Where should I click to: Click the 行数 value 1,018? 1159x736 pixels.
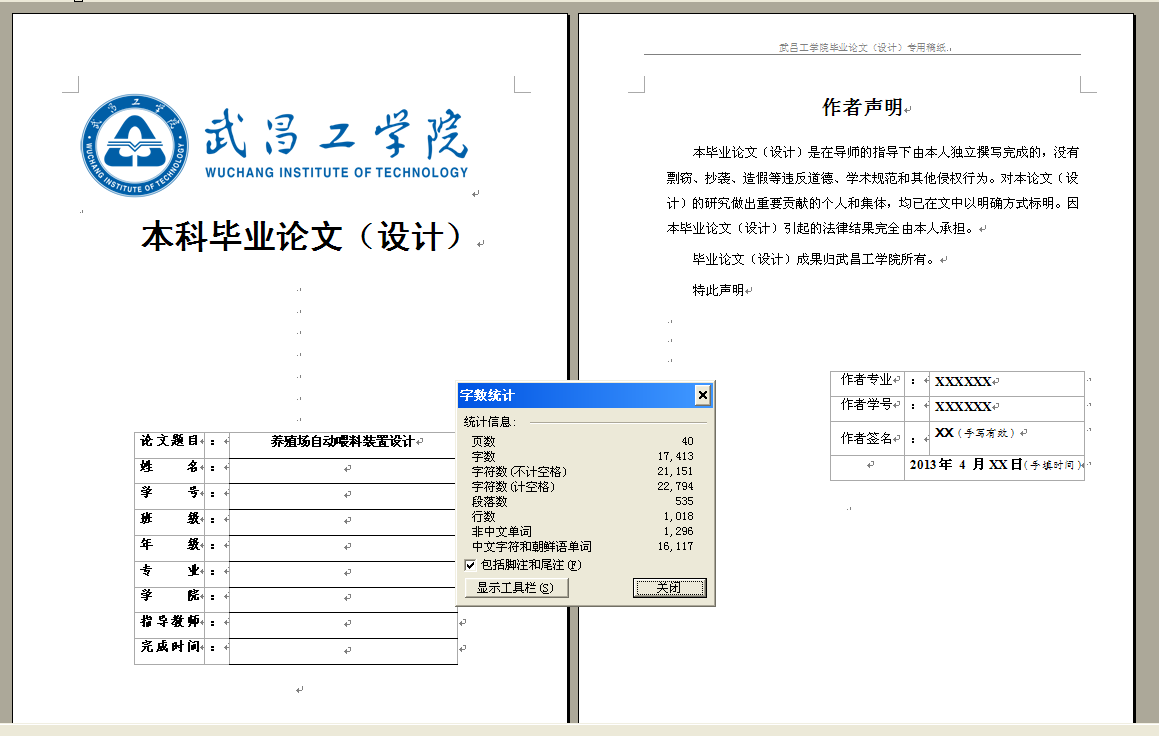[679, 517]
